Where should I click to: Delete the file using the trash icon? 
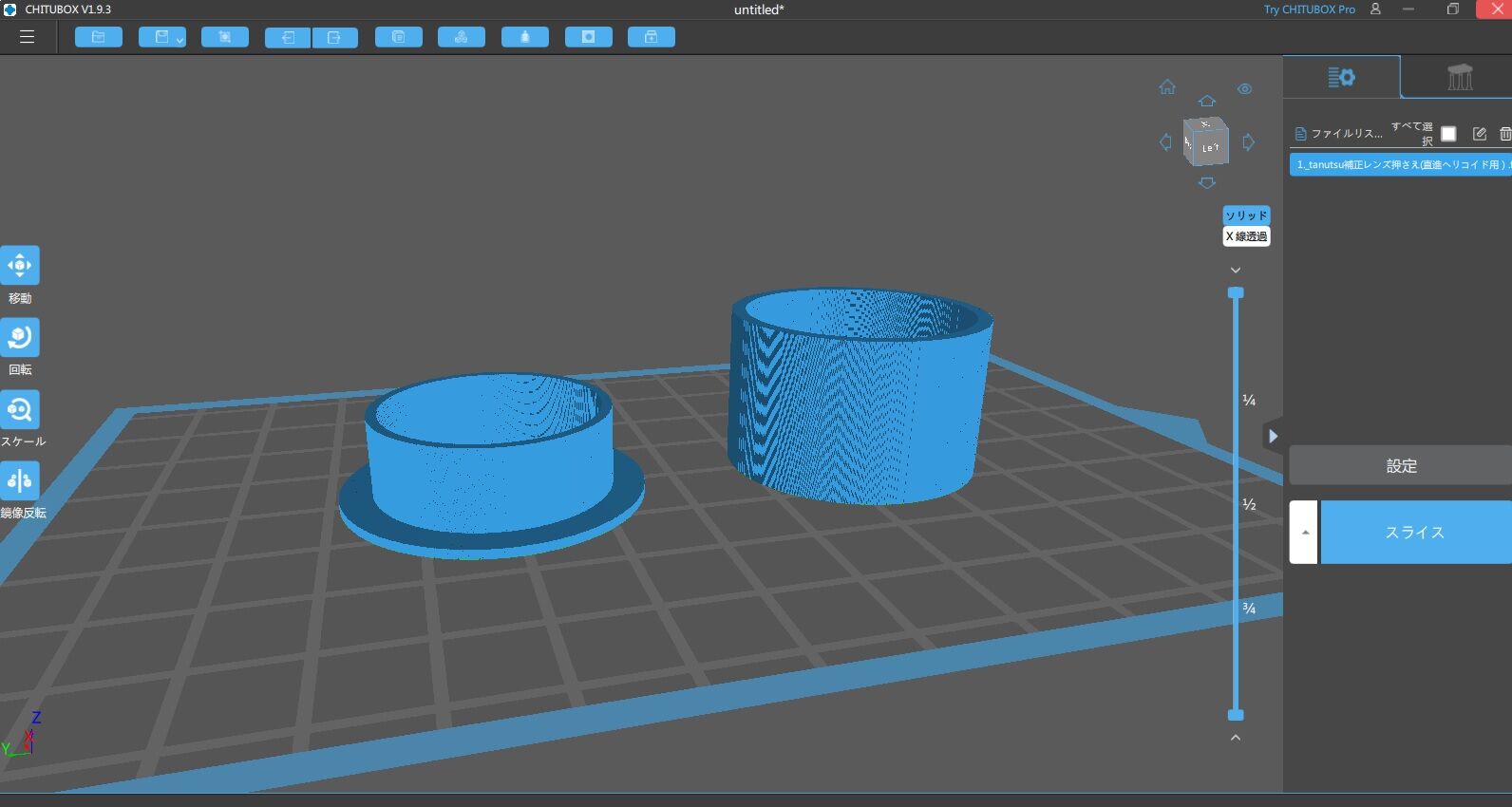click(1504, 134)
